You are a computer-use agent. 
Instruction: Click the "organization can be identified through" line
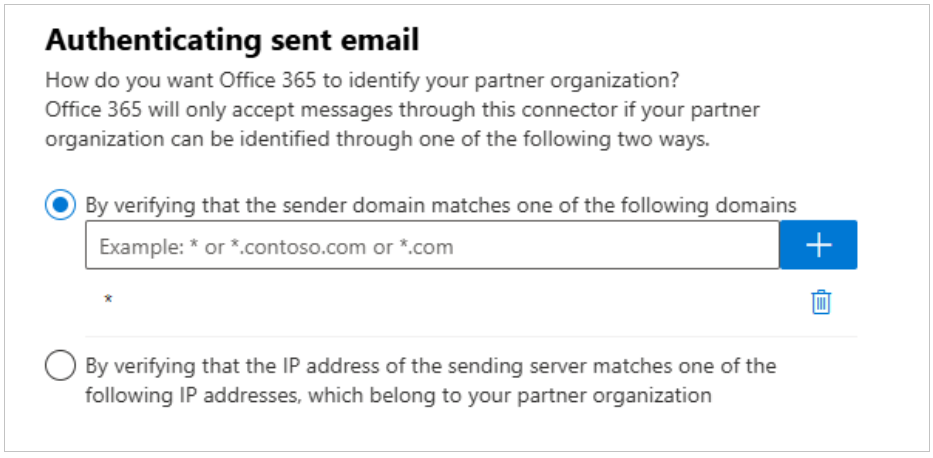[378, 142]
